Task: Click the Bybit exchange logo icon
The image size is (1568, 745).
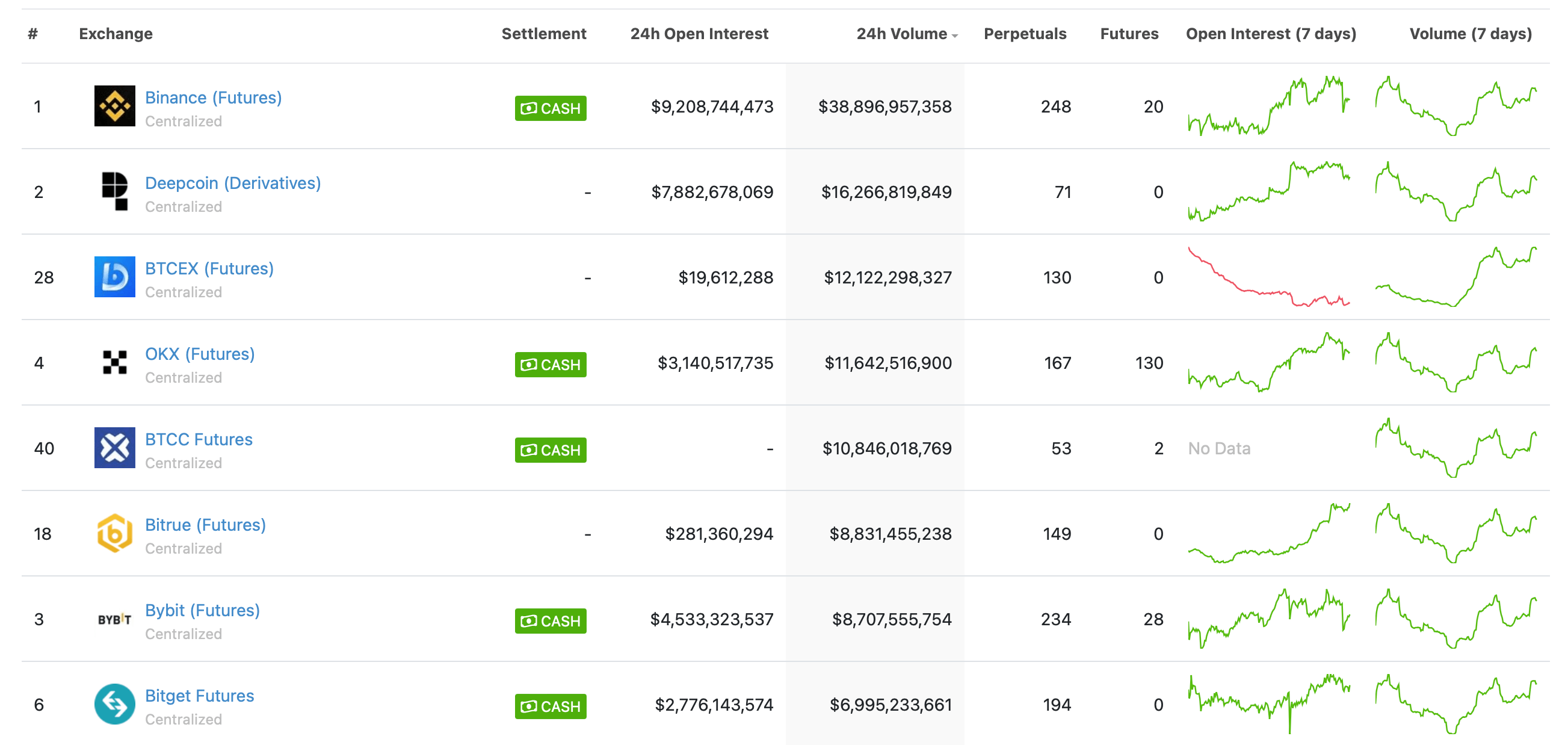Action: 114,619
